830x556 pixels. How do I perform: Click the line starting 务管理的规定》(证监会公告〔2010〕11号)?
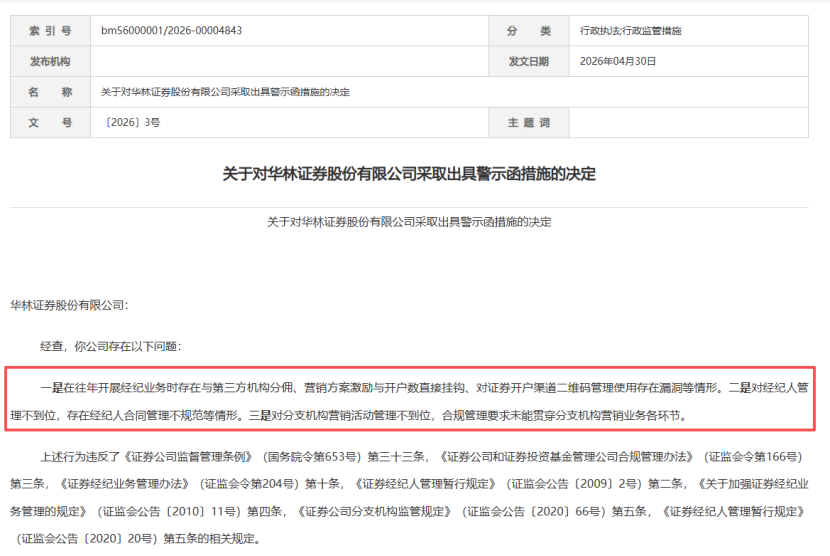(408, 512)
